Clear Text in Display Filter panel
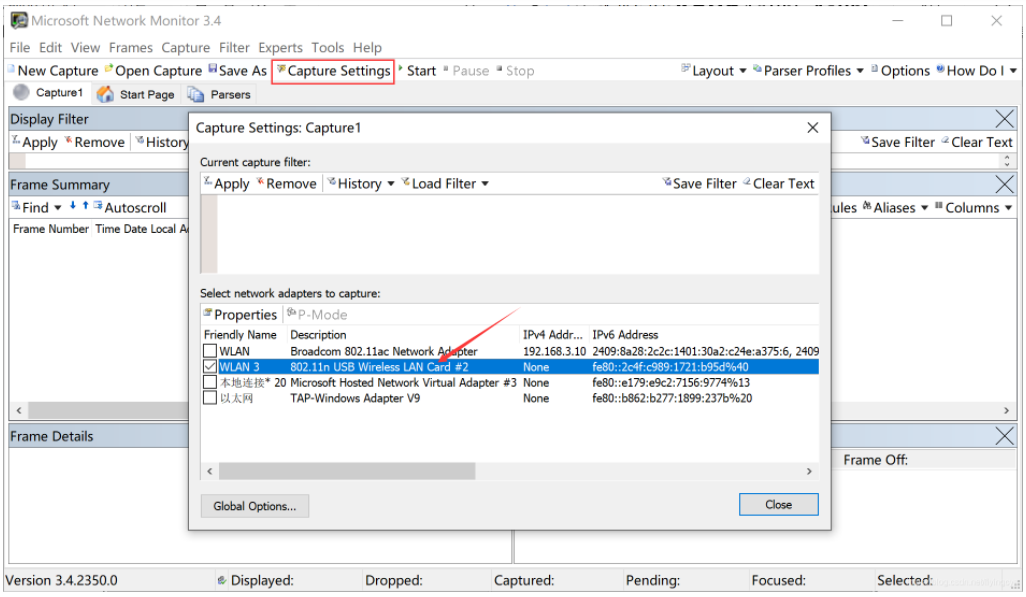The height and width of the screenshot is (597, 1026). tap(977, 142)
